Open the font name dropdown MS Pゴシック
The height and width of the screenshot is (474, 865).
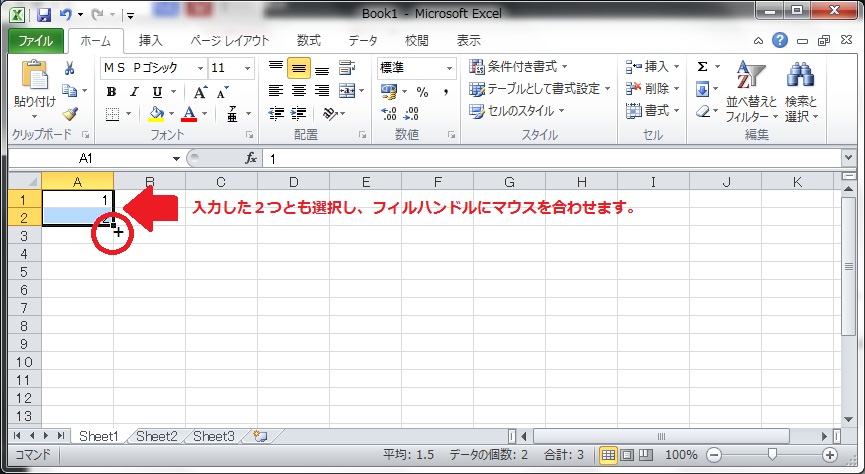coord(201,68)
